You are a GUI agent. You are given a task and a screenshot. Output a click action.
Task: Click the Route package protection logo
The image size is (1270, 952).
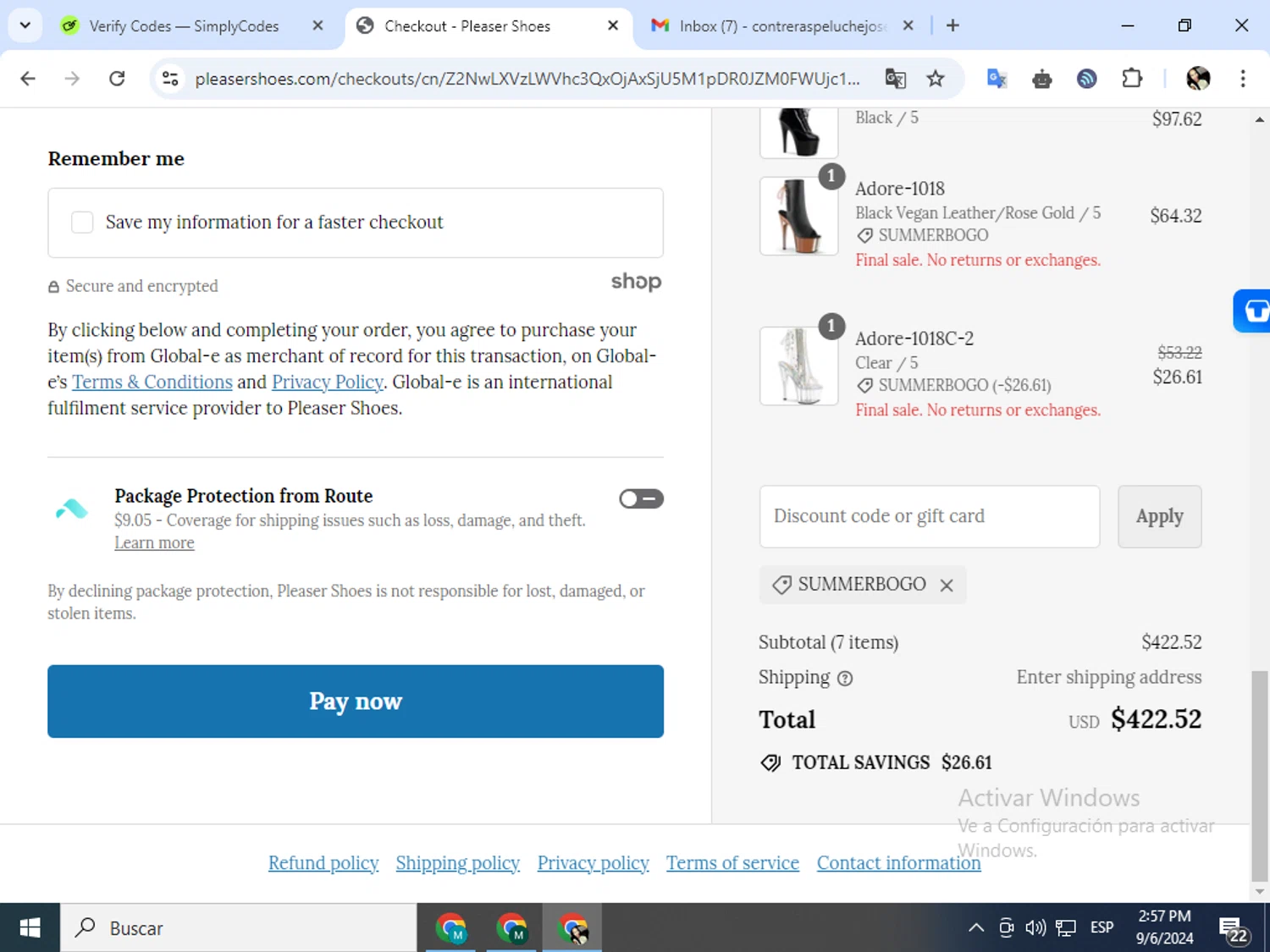pos(72,509)
